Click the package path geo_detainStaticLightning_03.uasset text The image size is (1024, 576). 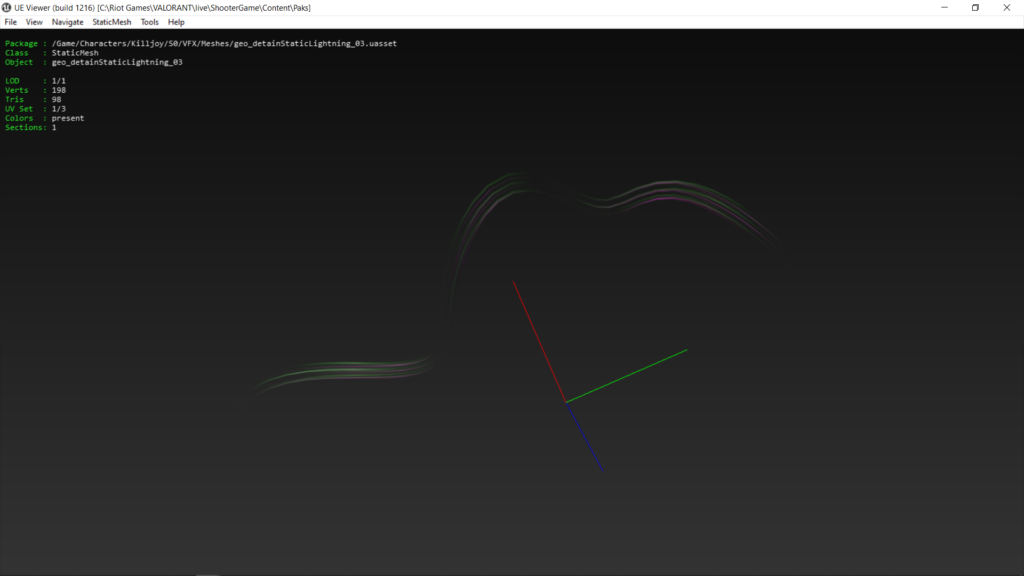[x=224, y=44]
